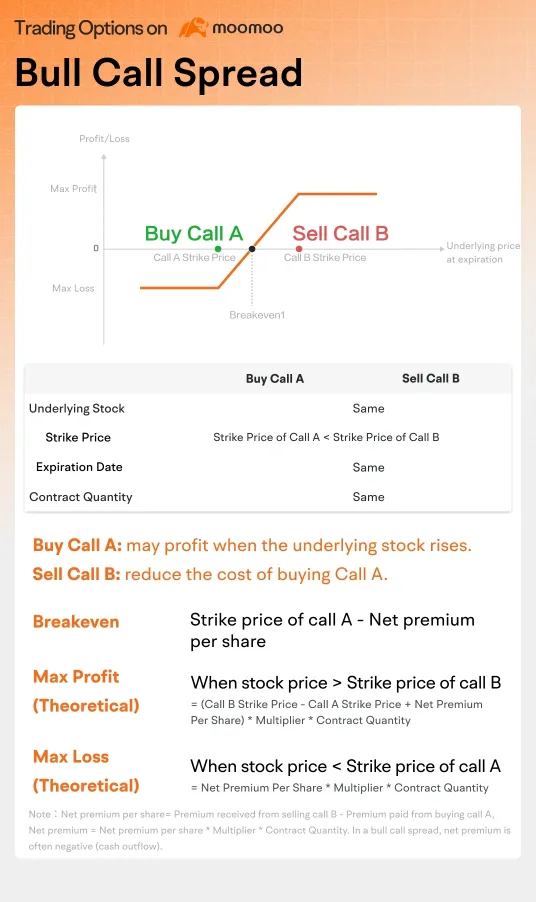
Task: Click the black breakeven point marker
Action: (x=252, y=249)
